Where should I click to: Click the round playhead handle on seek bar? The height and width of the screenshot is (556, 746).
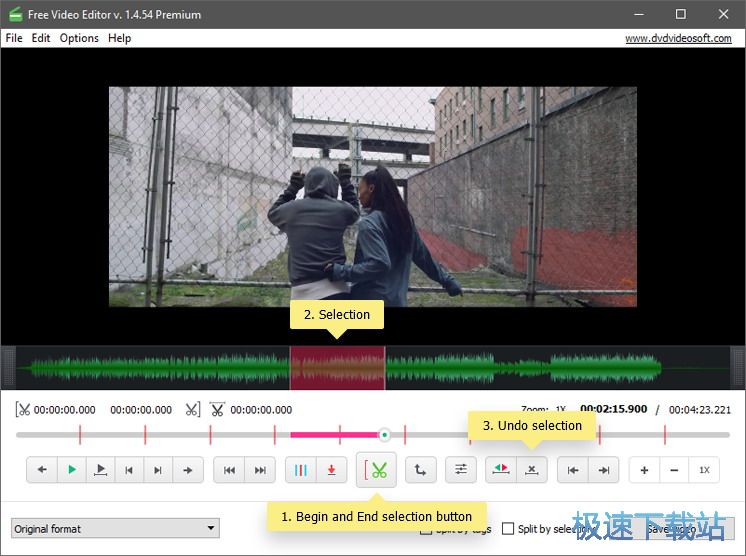click(384, 434)
